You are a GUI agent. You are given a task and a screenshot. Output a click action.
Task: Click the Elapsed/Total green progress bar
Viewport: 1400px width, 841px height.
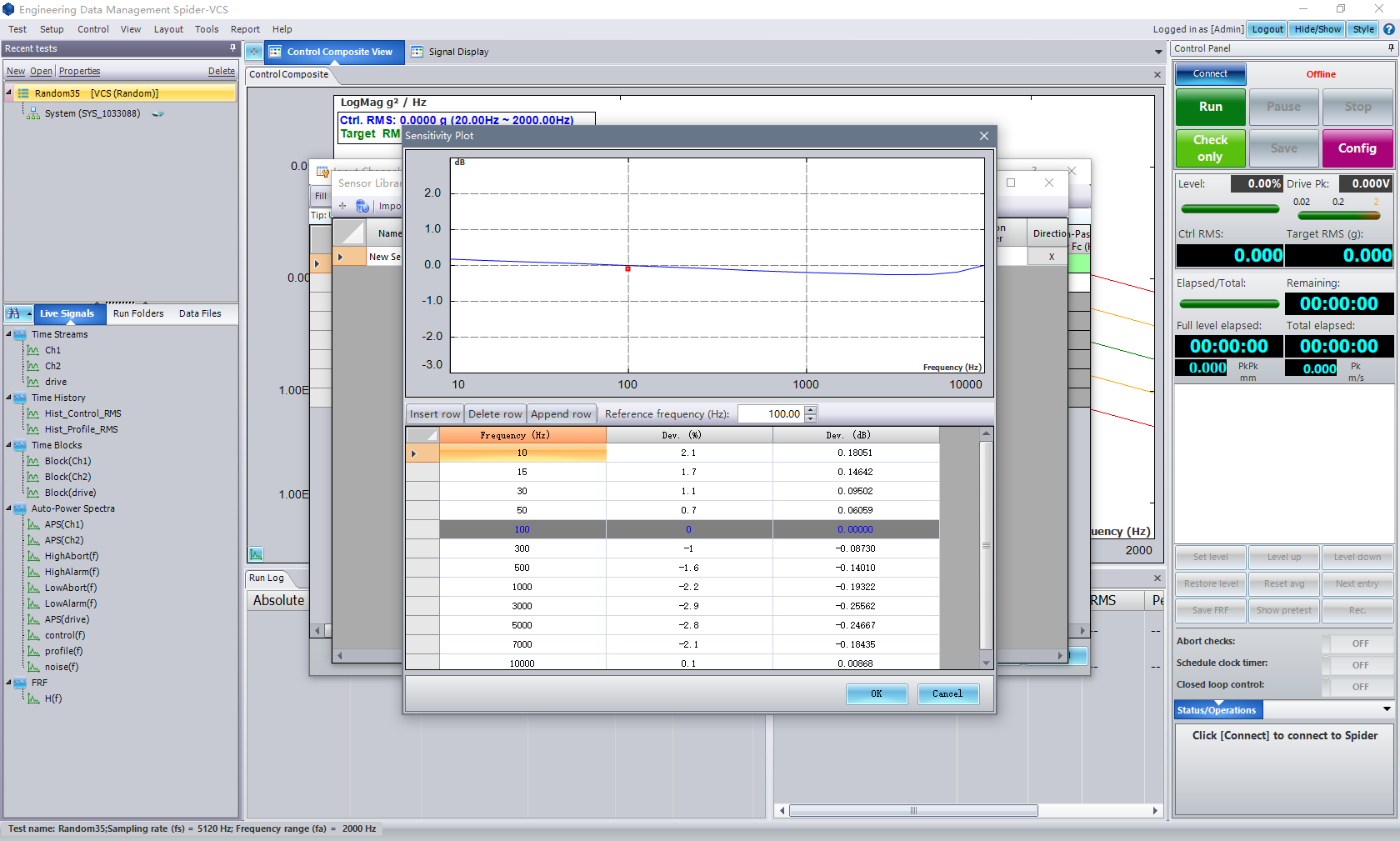(1229, 304)
